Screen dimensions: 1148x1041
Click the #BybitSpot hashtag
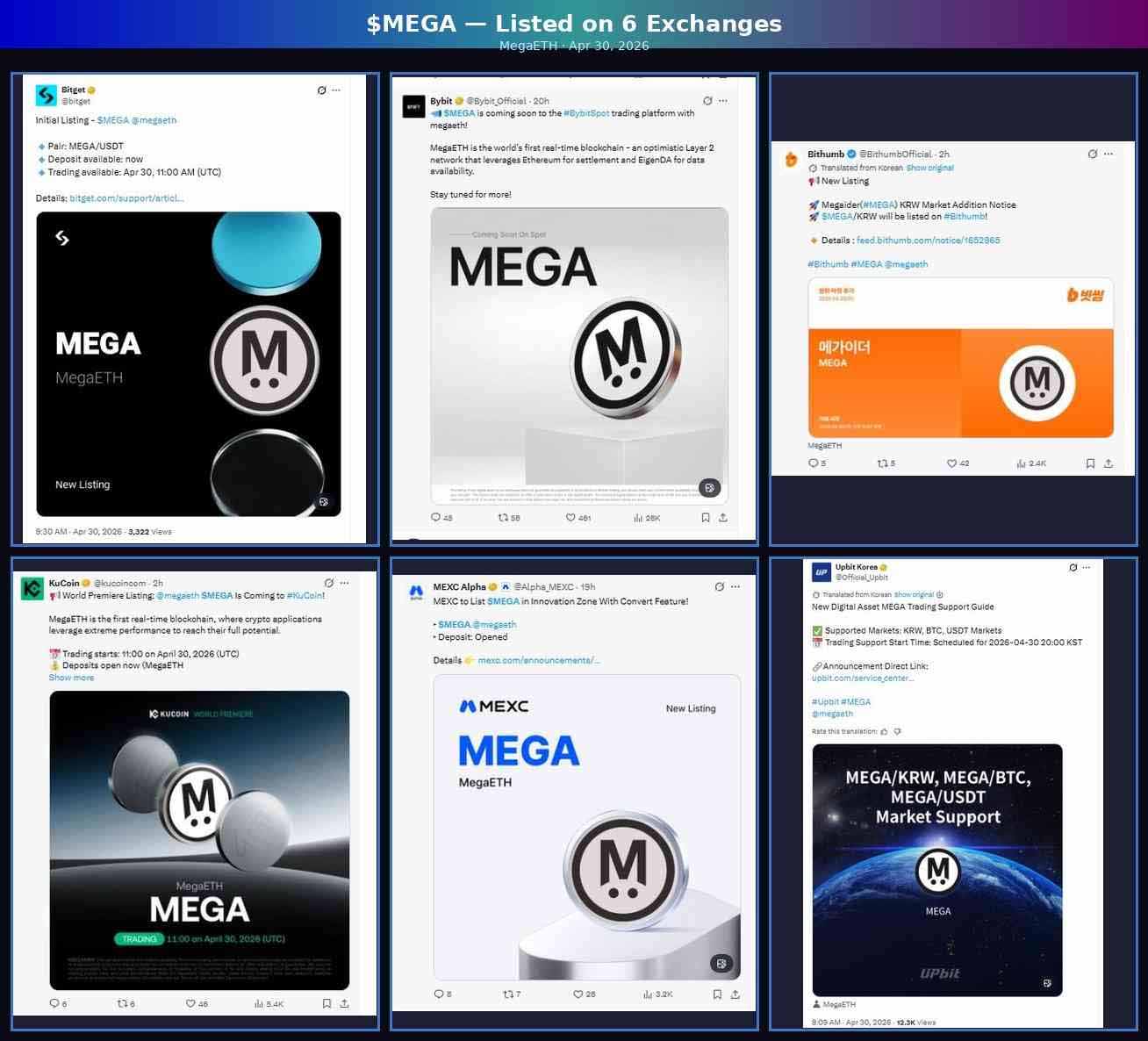586,113
